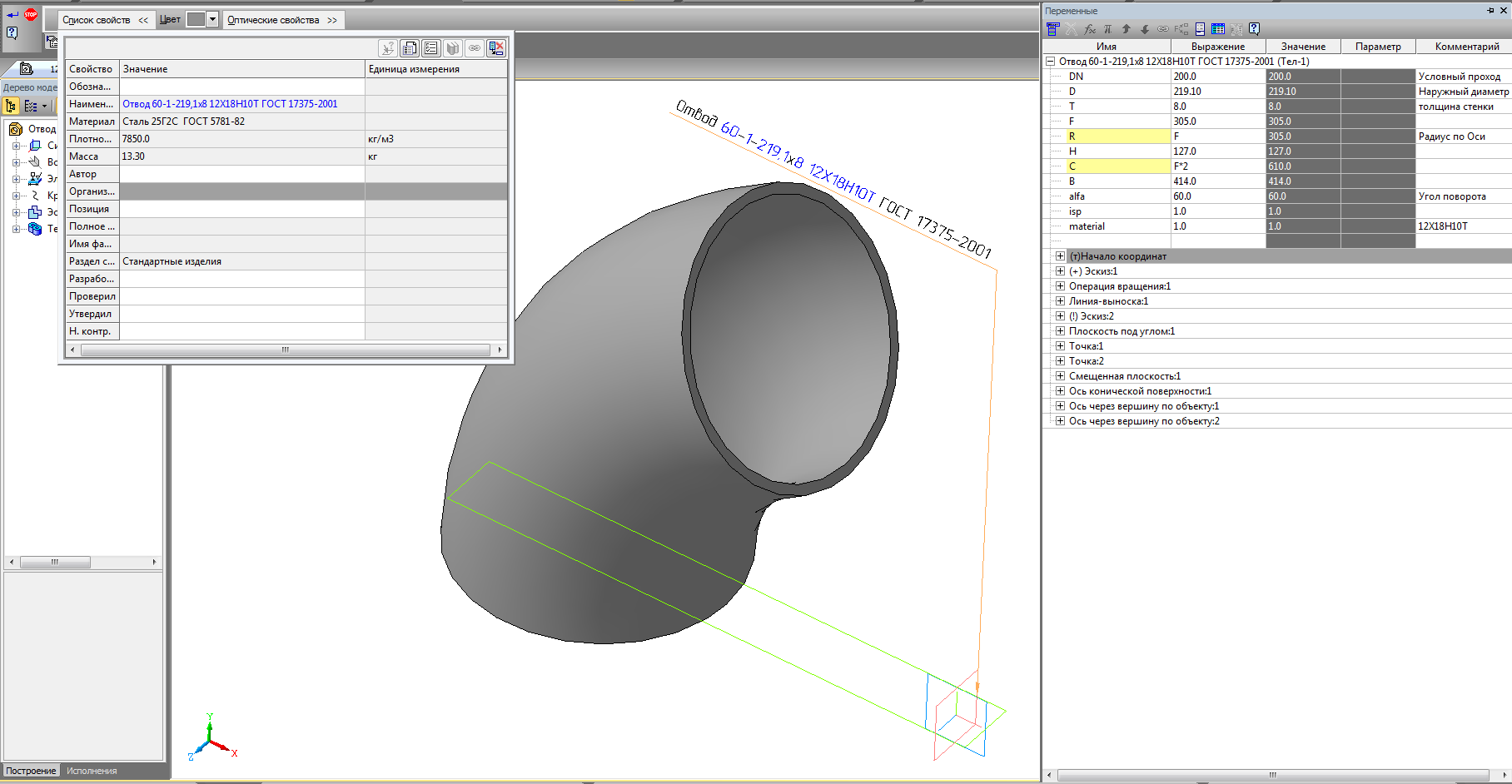Click the Автор value input cell
The width and height of the screenshot is (1512, 784).
pyautogui.click(x=242, y=174)
